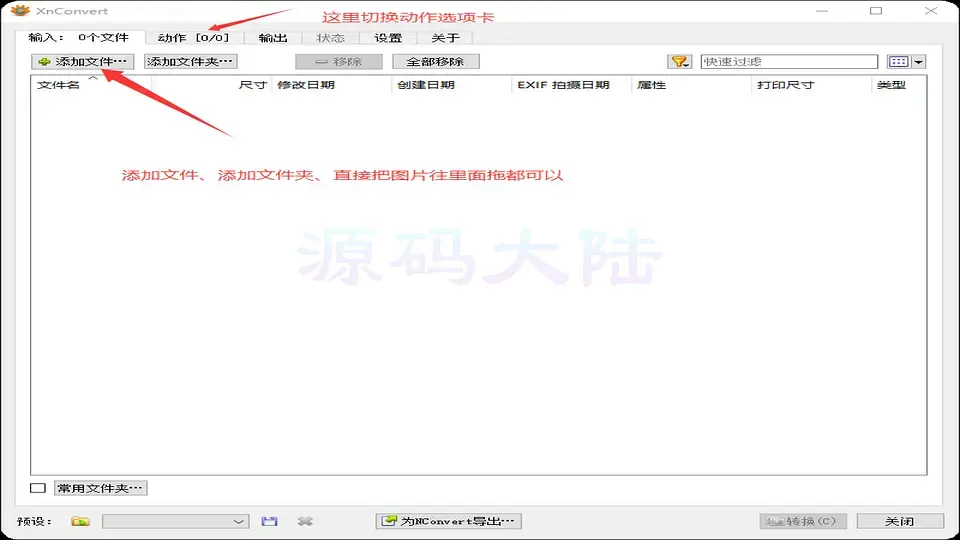960x540 pixels.
Task: Switch to the 输出 tab
Action: [272, 38]
